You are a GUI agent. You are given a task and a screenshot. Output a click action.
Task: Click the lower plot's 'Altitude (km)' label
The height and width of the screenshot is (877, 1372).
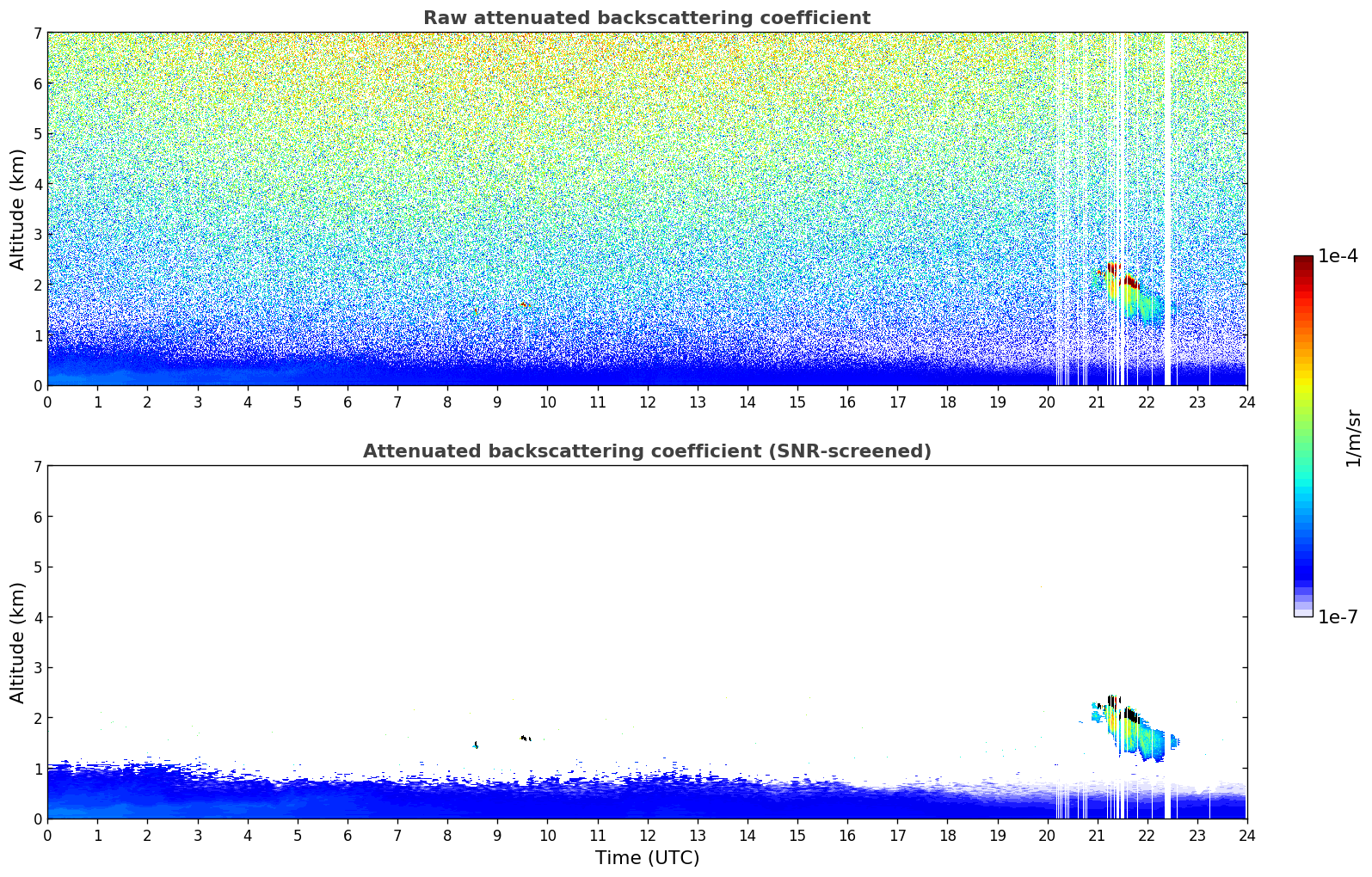click(x=18, y=642)
